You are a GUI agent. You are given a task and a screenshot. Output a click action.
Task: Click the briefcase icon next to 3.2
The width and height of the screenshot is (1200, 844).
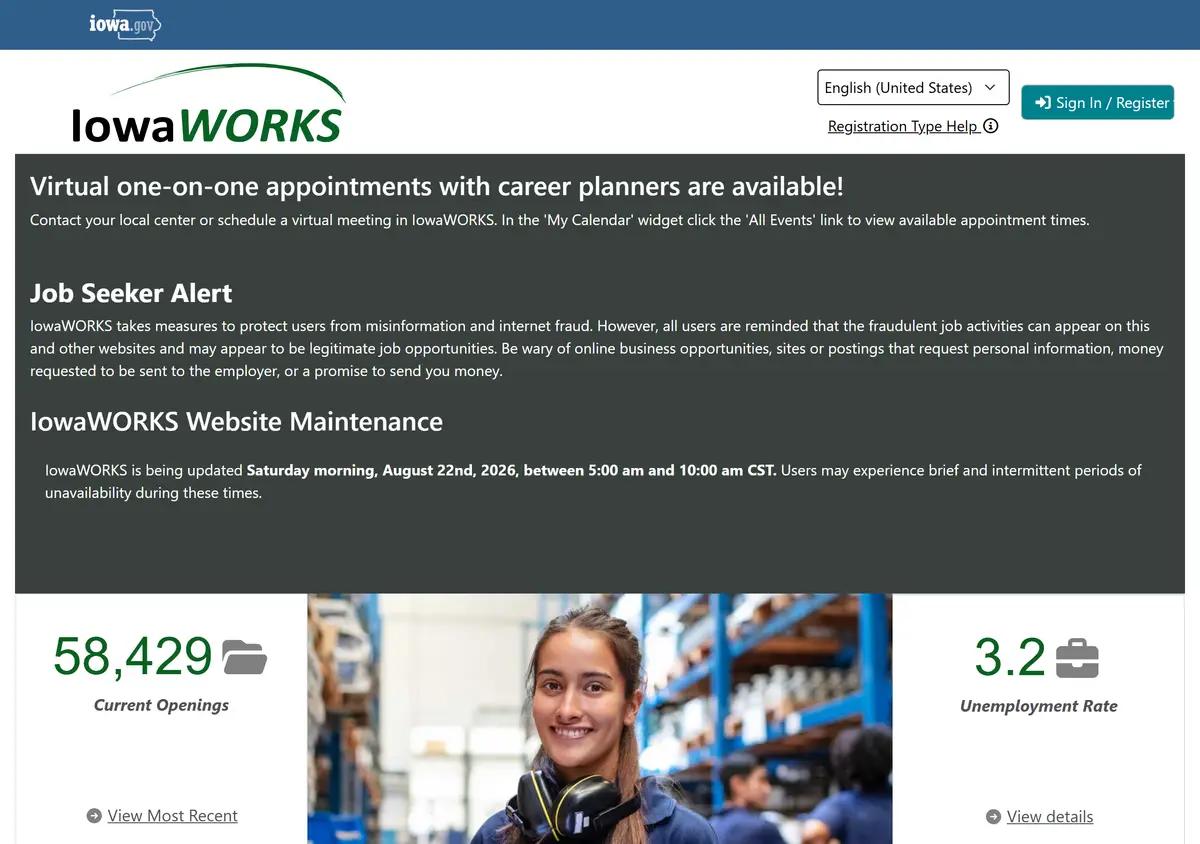click(1077, 658)
